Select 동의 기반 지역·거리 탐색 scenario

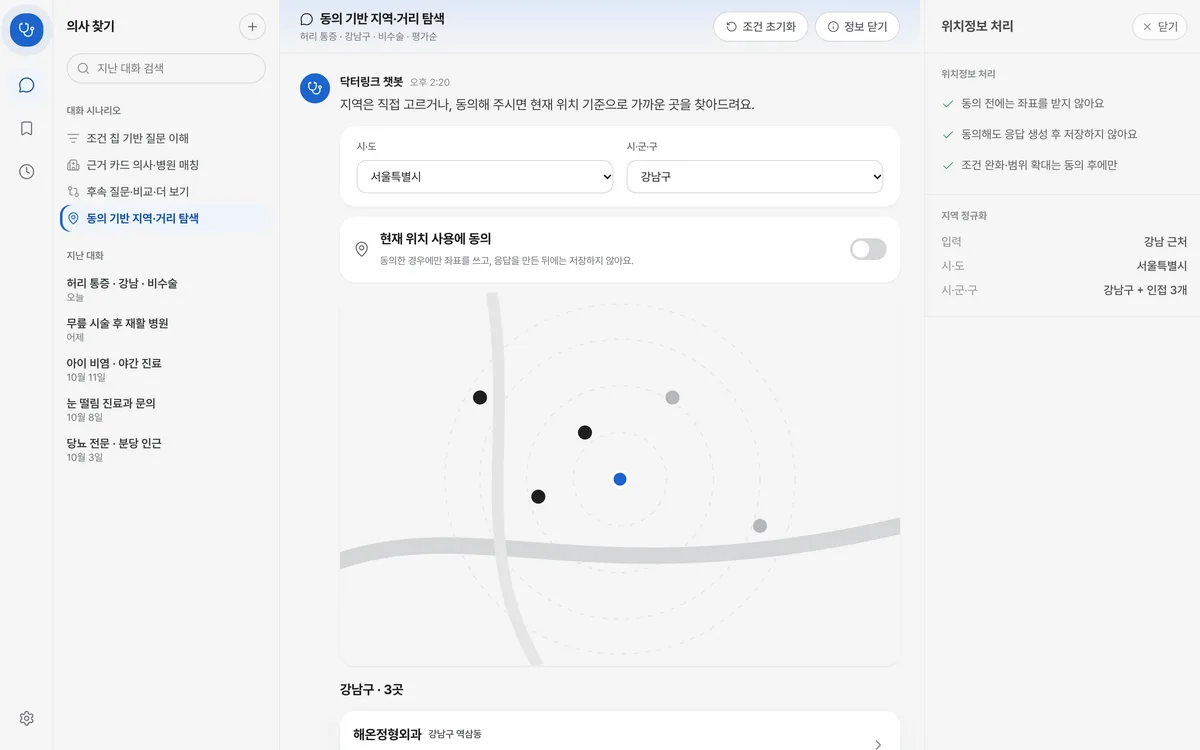166,218
